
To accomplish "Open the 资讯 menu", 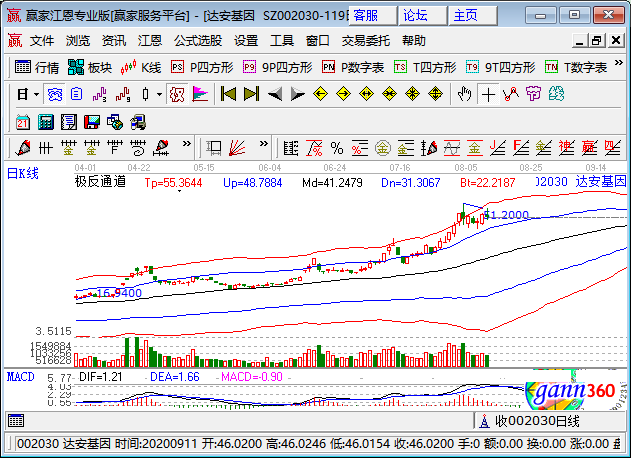I will pyautogui.click(x=114, y=41).
